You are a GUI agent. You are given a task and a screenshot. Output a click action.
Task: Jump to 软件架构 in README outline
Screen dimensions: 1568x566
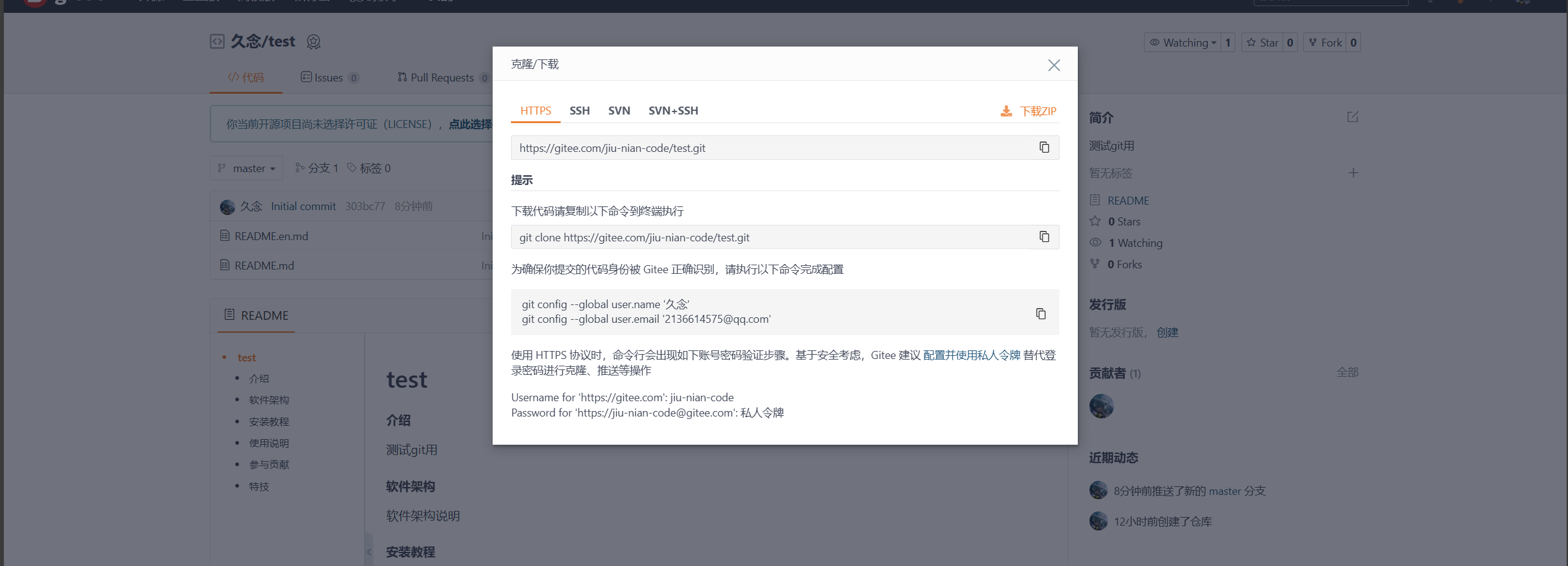pyautogui.click(x=268, y=400)
